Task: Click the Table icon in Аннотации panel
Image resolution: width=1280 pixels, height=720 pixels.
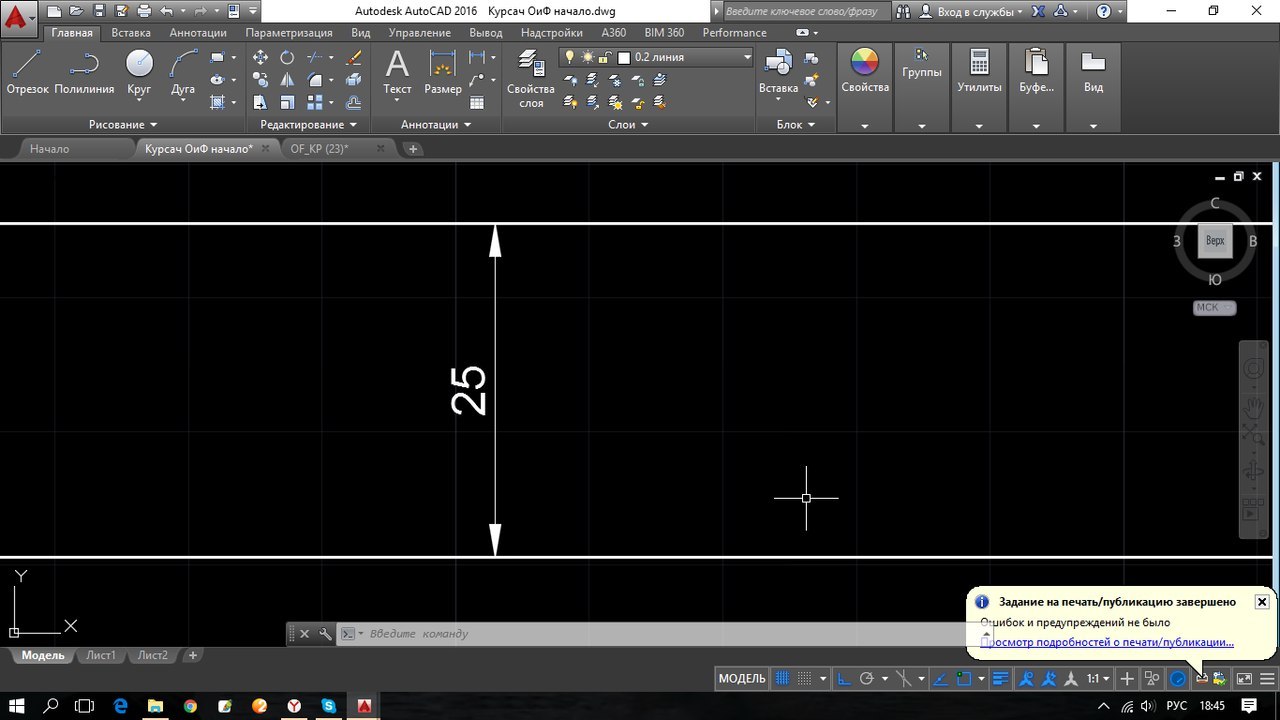Action: coord(477,102)
